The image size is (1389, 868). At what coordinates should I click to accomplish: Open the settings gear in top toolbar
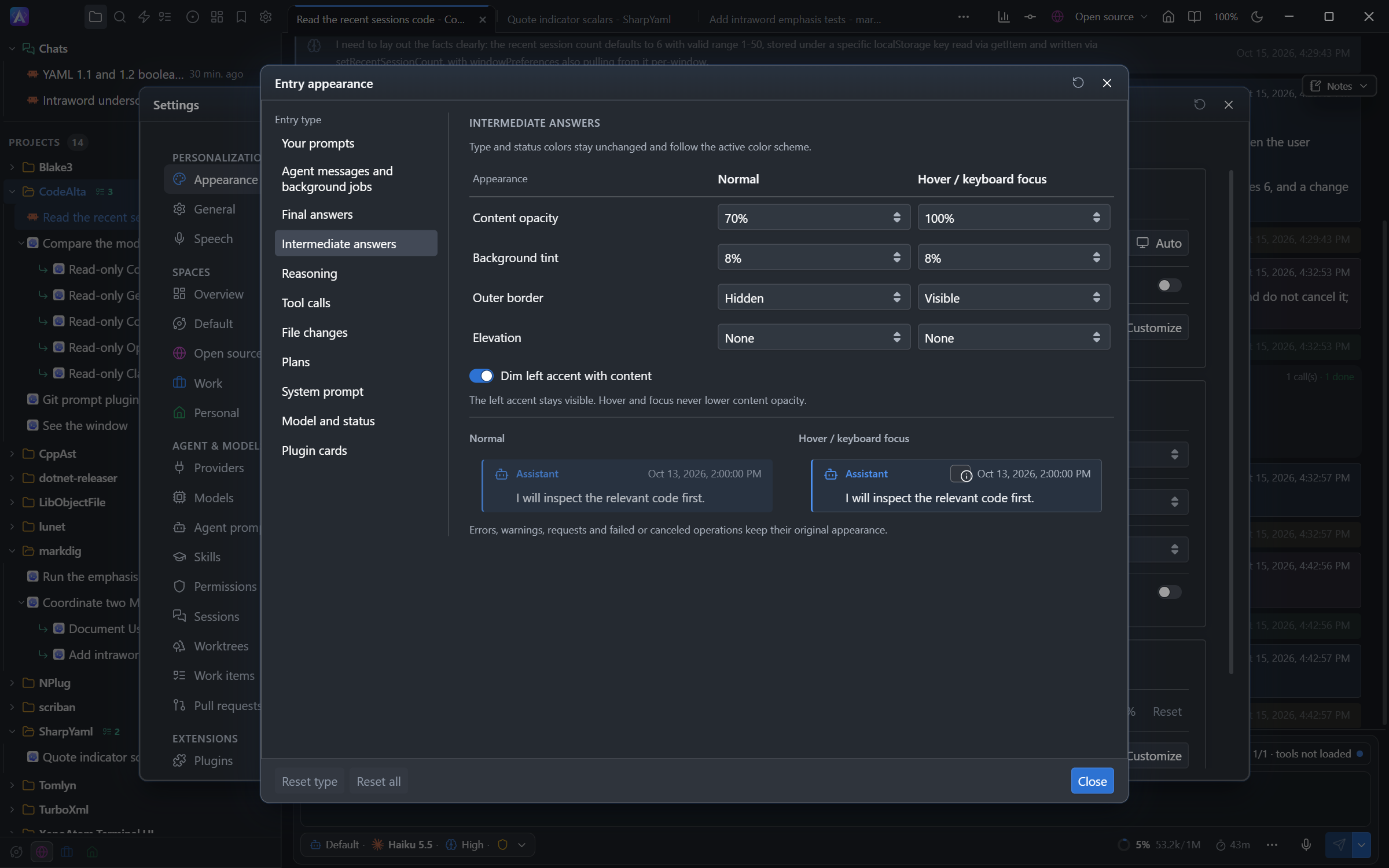click(266, 17)
